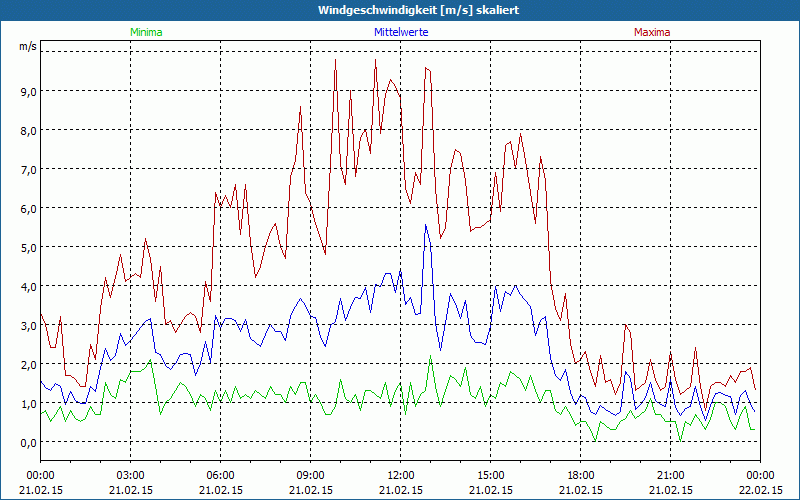
Task: Click the 0,0 y-axis value
Action: tap(28, 443)
